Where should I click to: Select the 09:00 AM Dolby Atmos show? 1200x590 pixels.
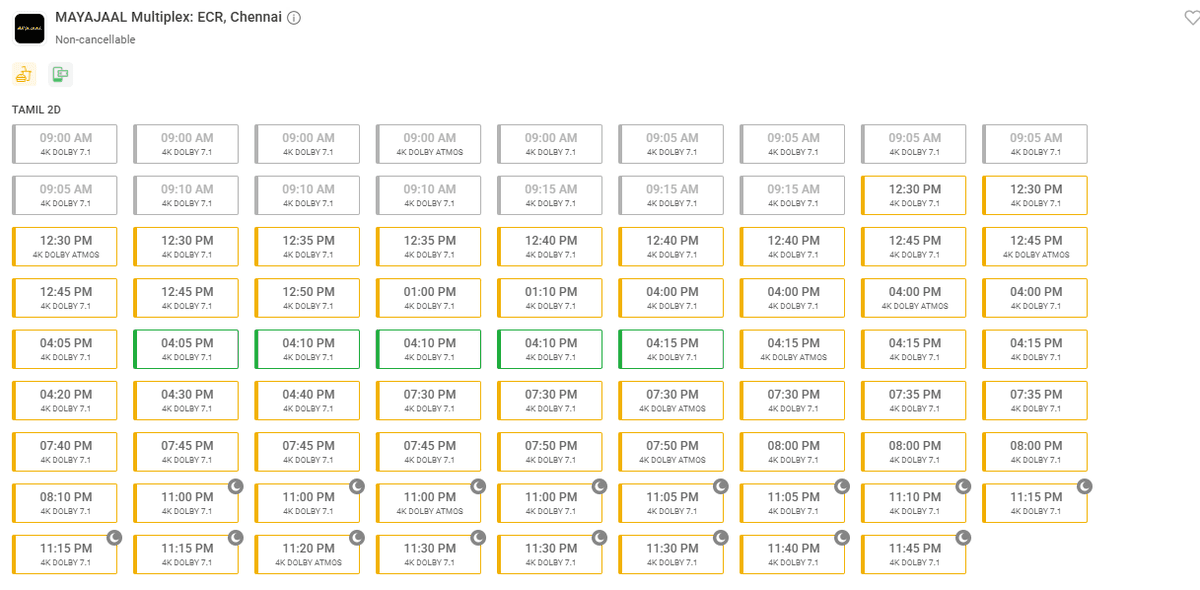(429, 144)
